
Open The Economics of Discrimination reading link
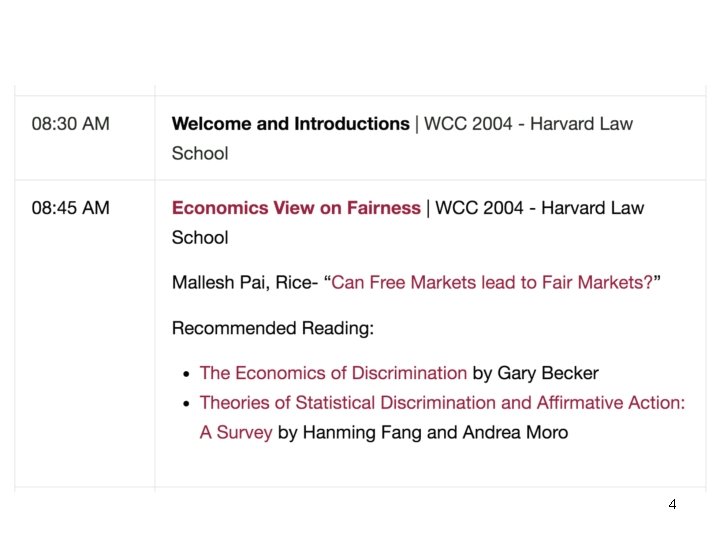click(333, 373)
